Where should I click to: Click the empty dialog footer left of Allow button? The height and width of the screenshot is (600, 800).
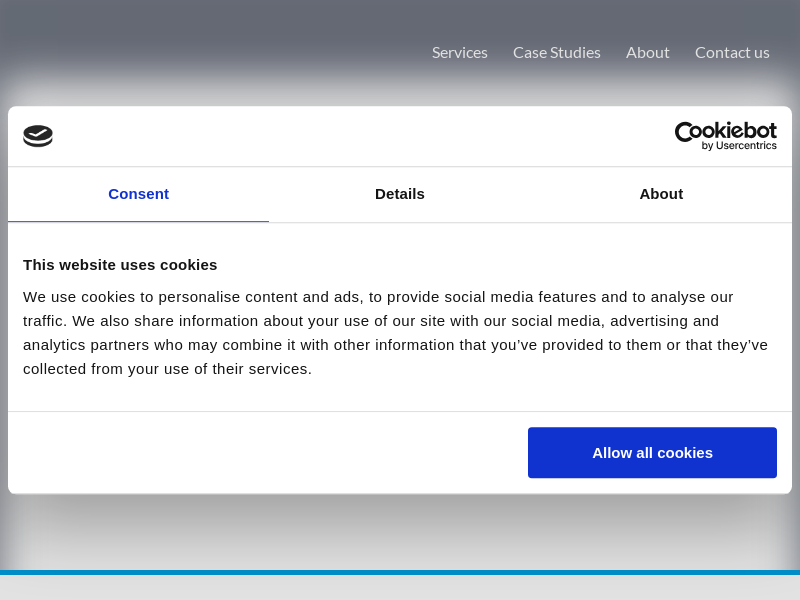pos(260,453)
